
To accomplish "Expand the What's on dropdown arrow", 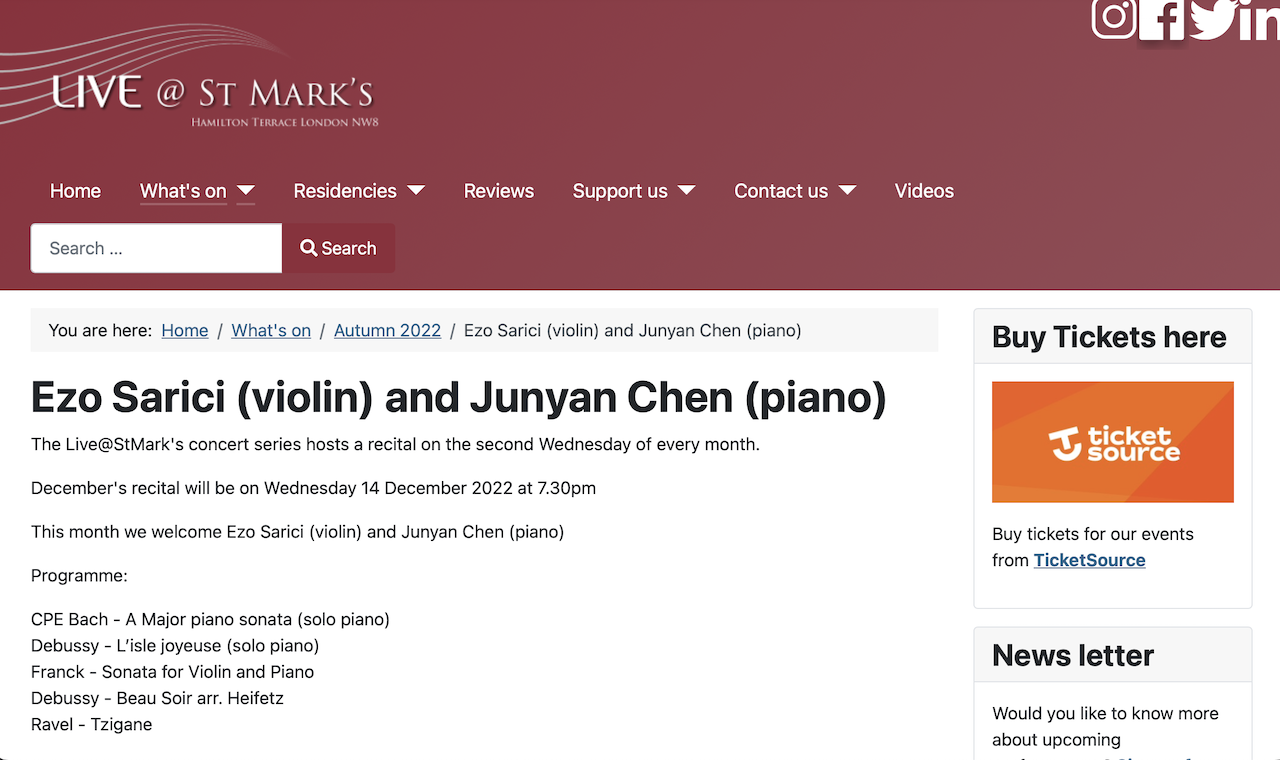I will click(x=246, y=191).
